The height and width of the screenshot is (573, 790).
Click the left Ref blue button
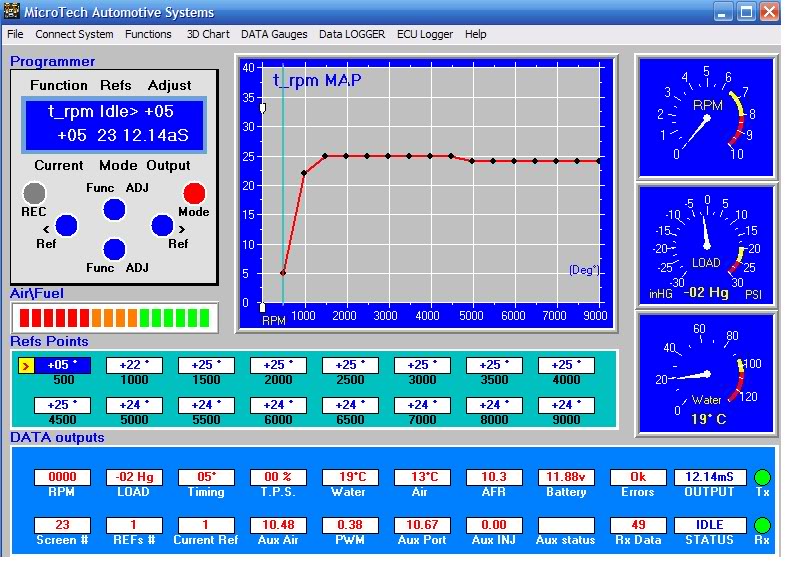[x=66, y=225]
